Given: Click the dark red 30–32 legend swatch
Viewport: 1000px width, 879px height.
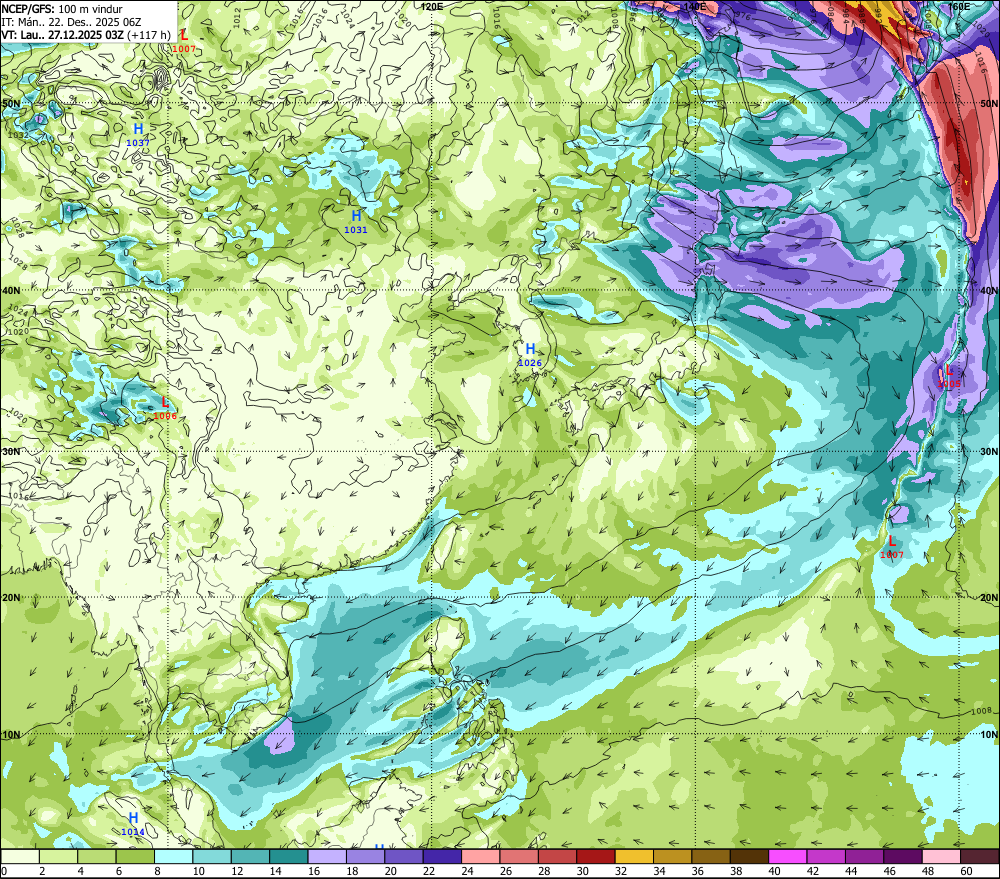Looking at the screenshot, I should pyautogui.click(x=596, y=857).
